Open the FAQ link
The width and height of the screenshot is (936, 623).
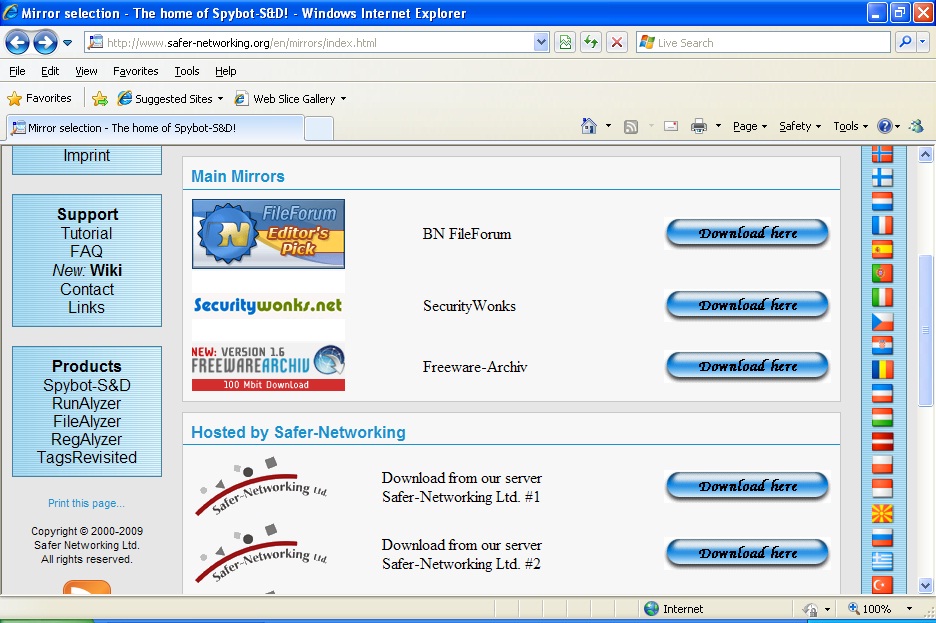tap(87, 252)
